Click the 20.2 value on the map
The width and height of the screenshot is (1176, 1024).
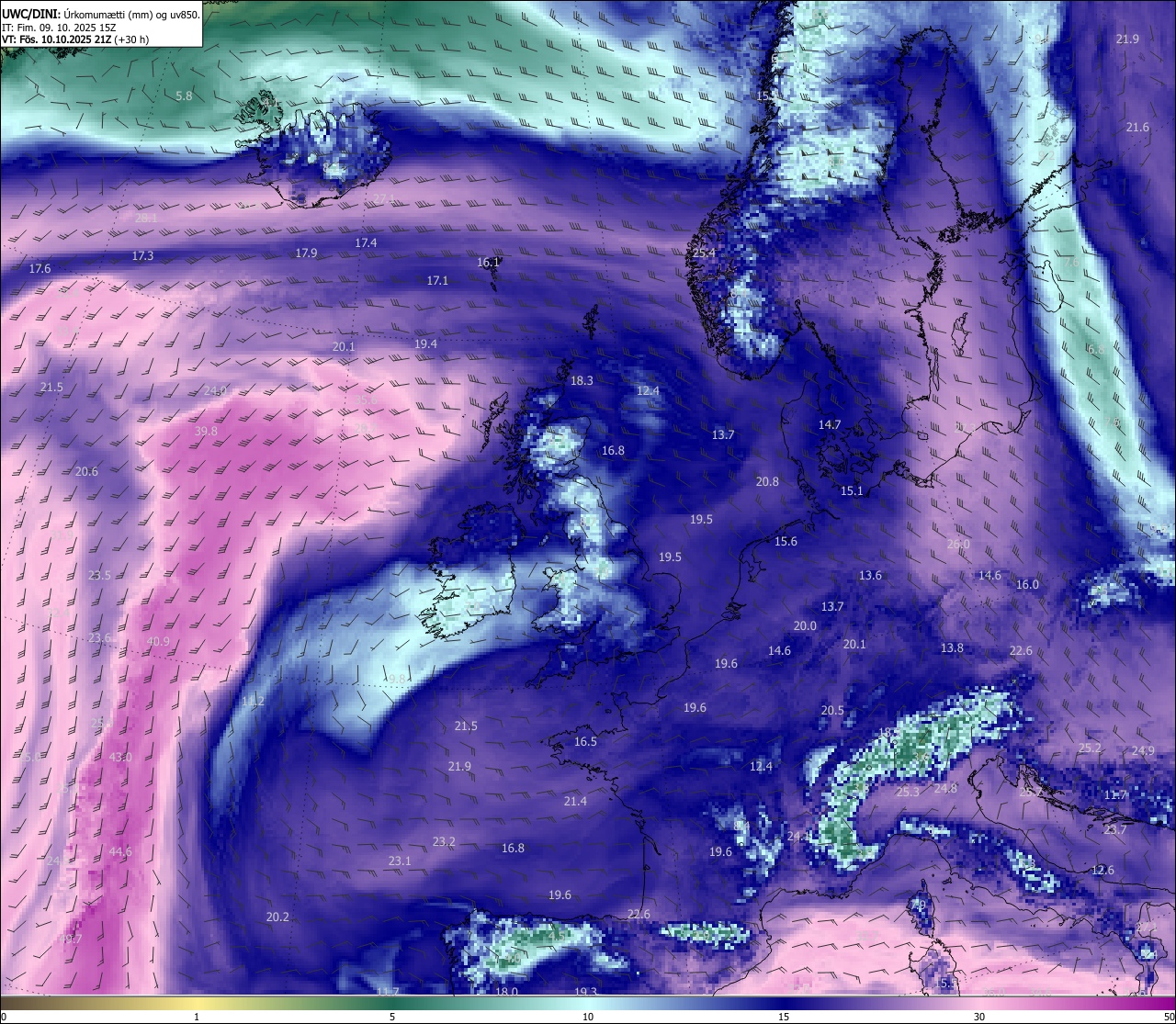[x=277, y=917]
